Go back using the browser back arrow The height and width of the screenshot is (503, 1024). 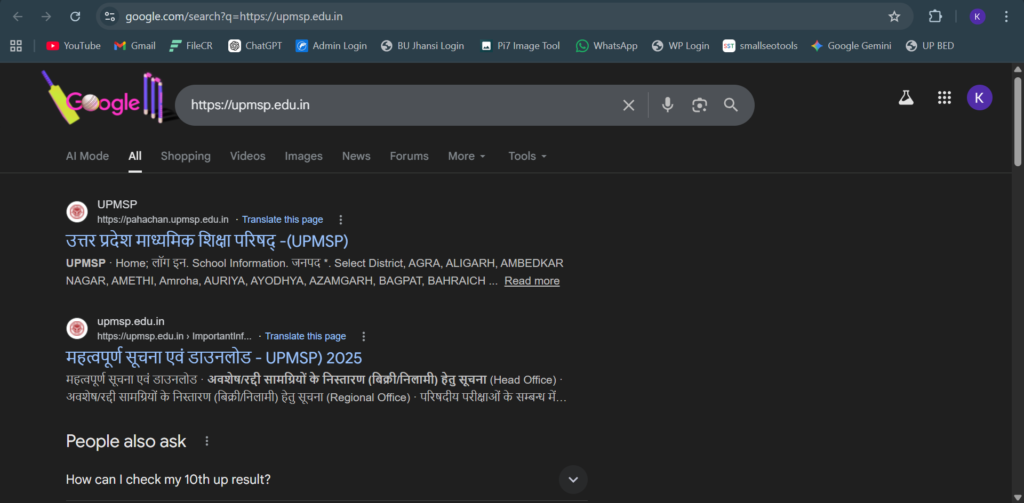18,17
